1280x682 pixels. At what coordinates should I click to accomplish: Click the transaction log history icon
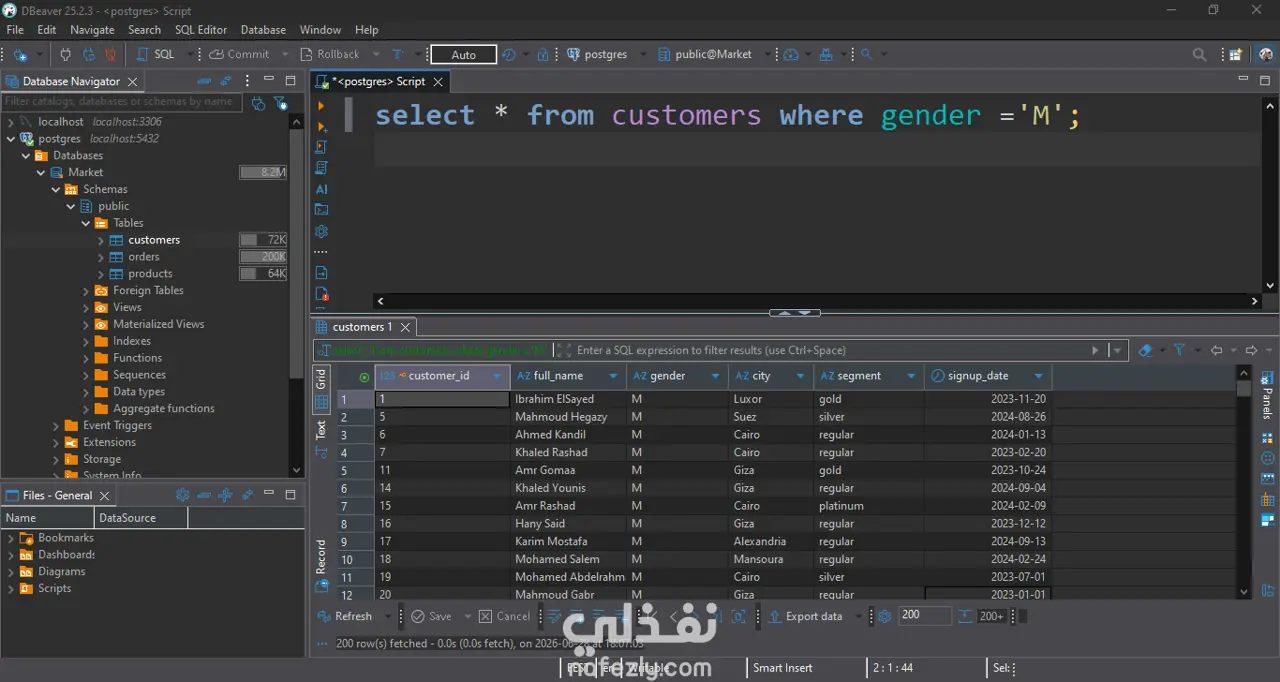click(509, 55)
